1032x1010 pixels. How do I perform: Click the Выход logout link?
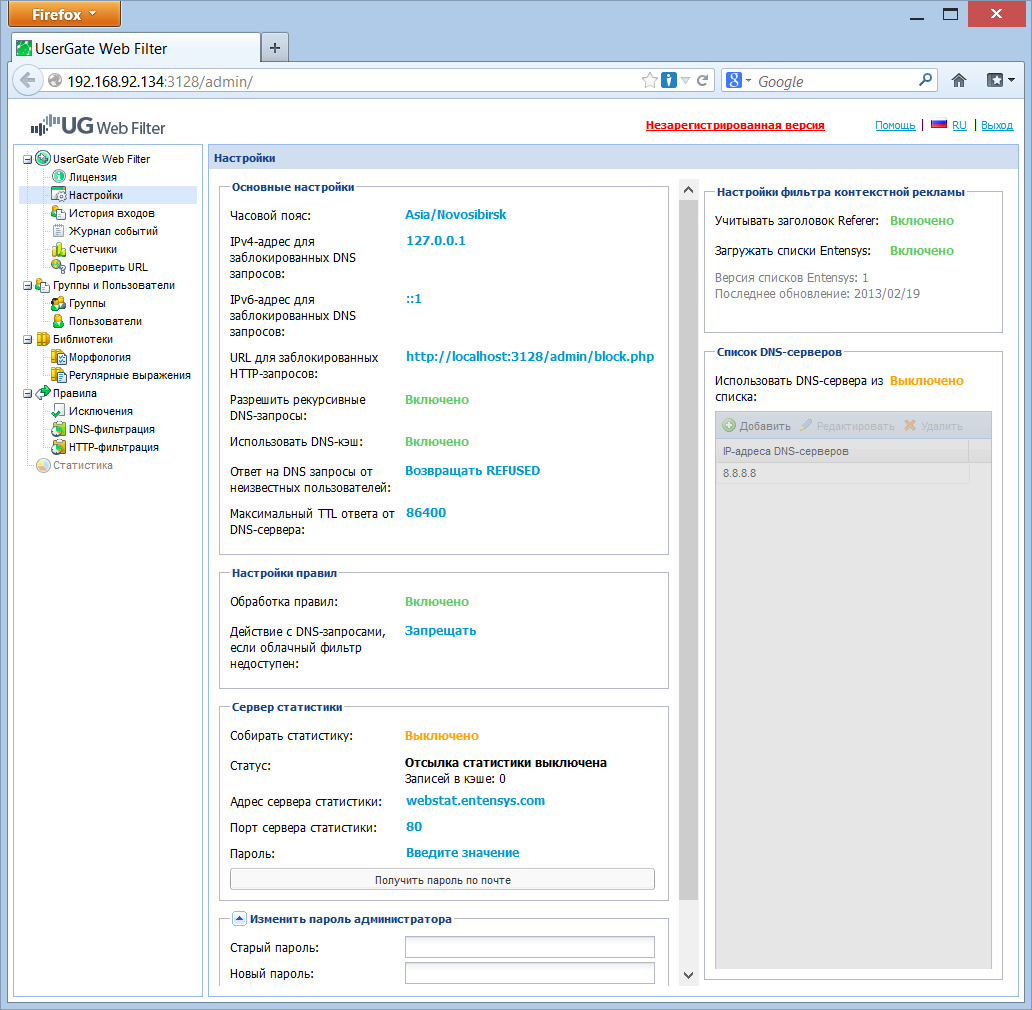(997, 125)
